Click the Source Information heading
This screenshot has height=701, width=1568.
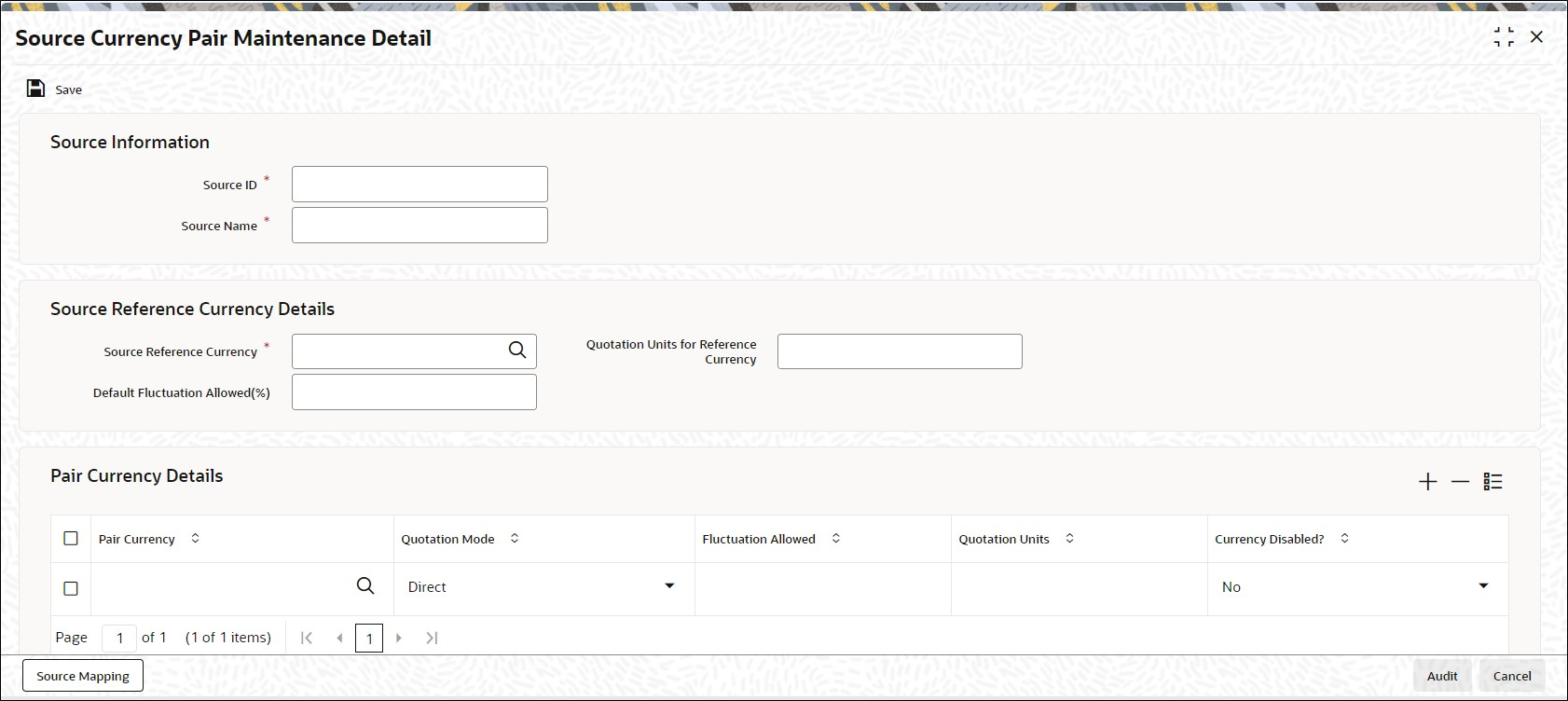[x=130, y=142]
